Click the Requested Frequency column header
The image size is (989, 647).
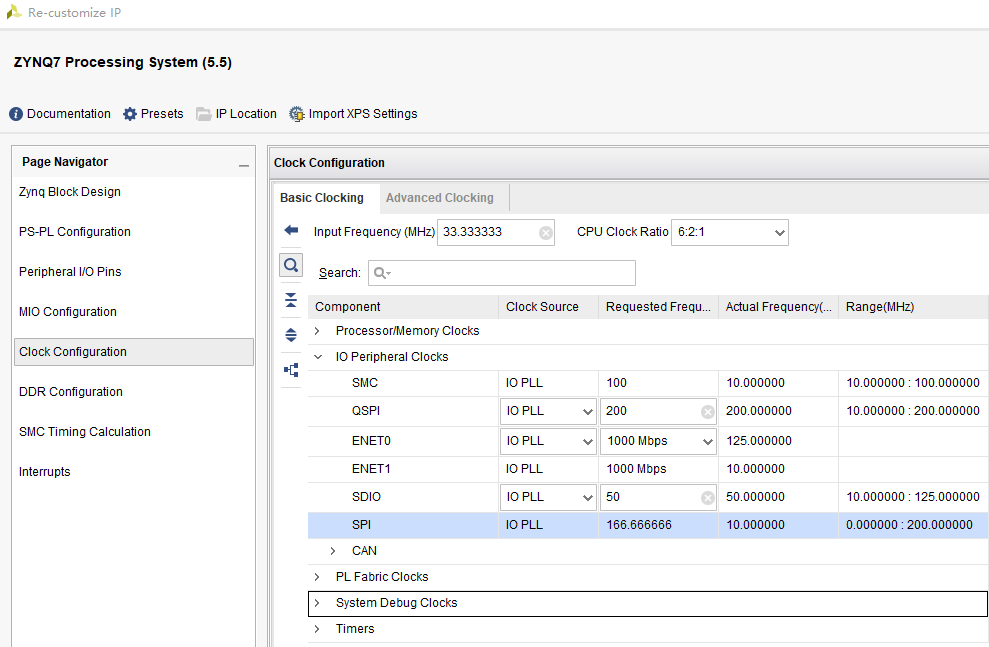pos(658,307)
